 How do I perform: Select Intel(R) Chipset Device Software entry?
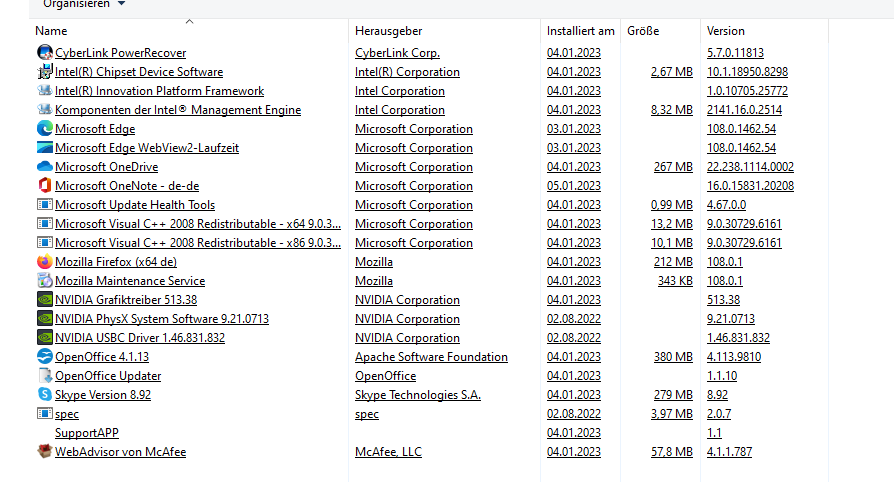click(139, 72)
